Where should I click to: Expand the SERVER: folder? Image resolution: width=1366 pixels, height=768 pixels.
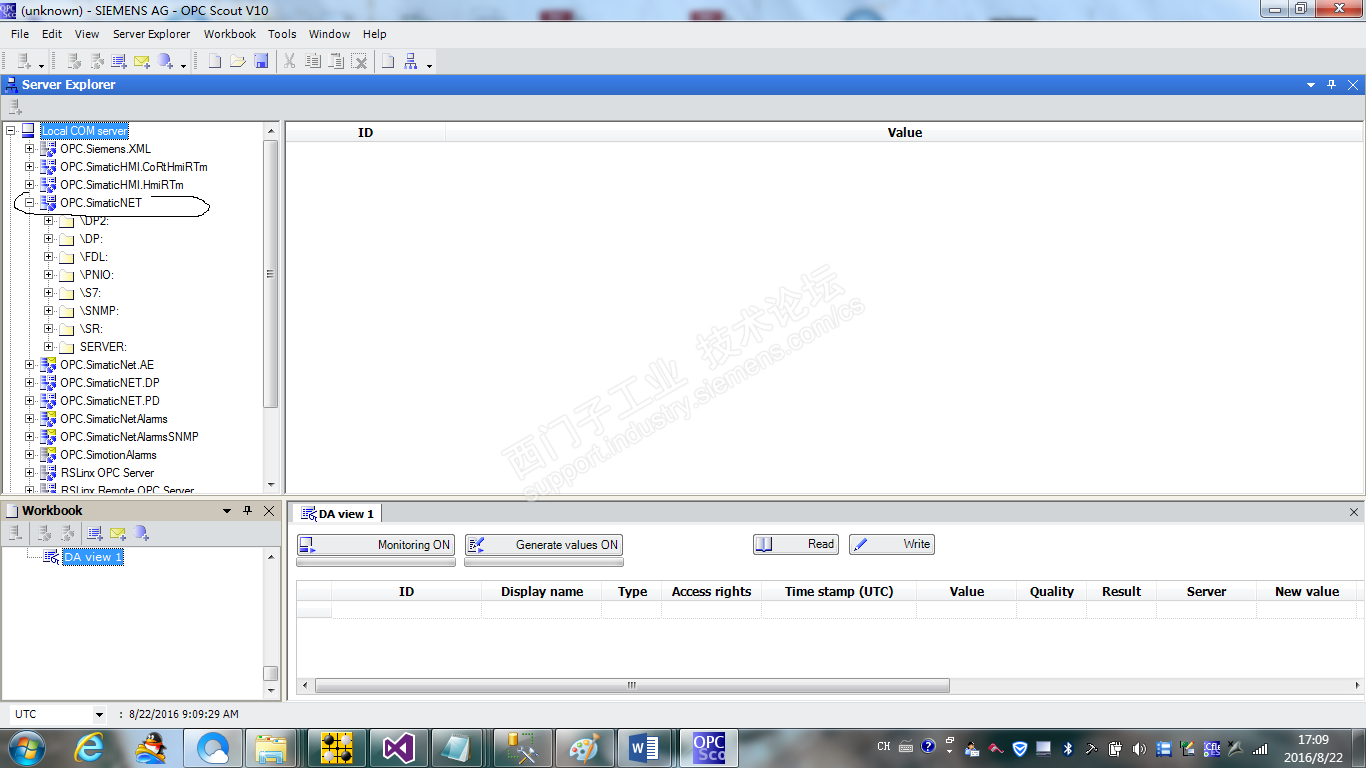pyautogui.click(x=49, y=347)
